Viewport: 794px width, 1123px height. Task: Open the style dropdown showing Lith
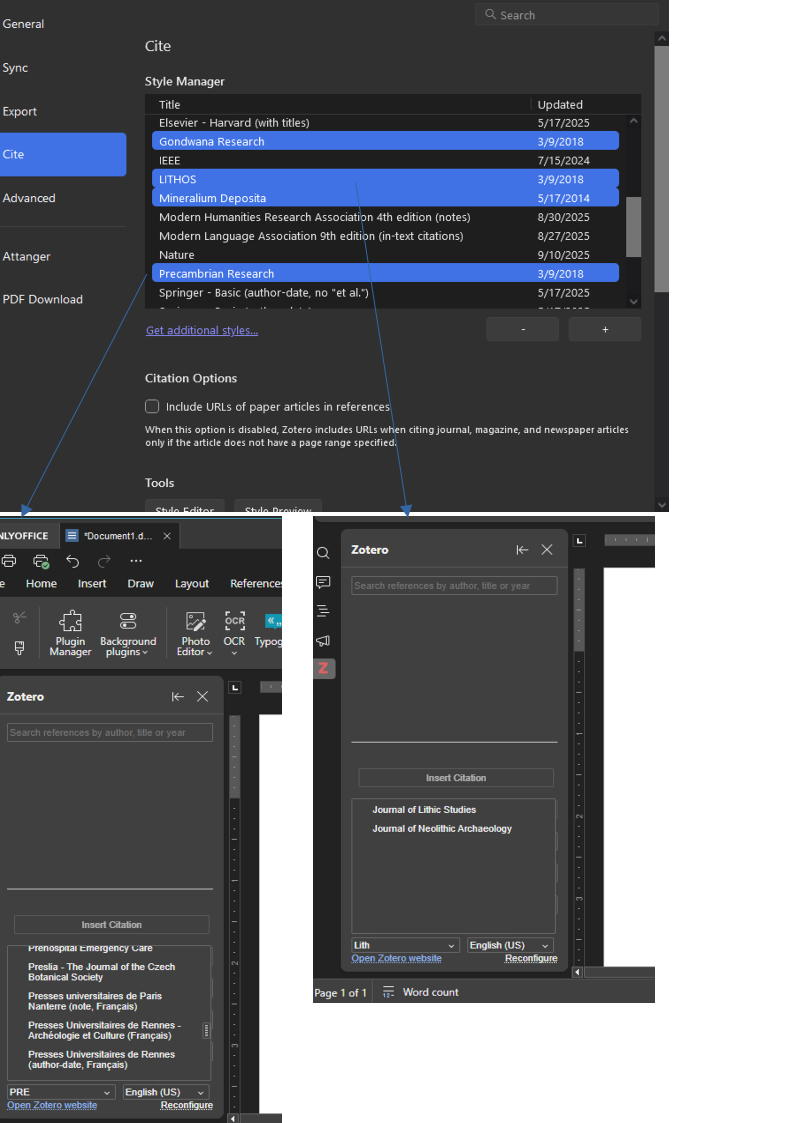click(x=405, y=945)
